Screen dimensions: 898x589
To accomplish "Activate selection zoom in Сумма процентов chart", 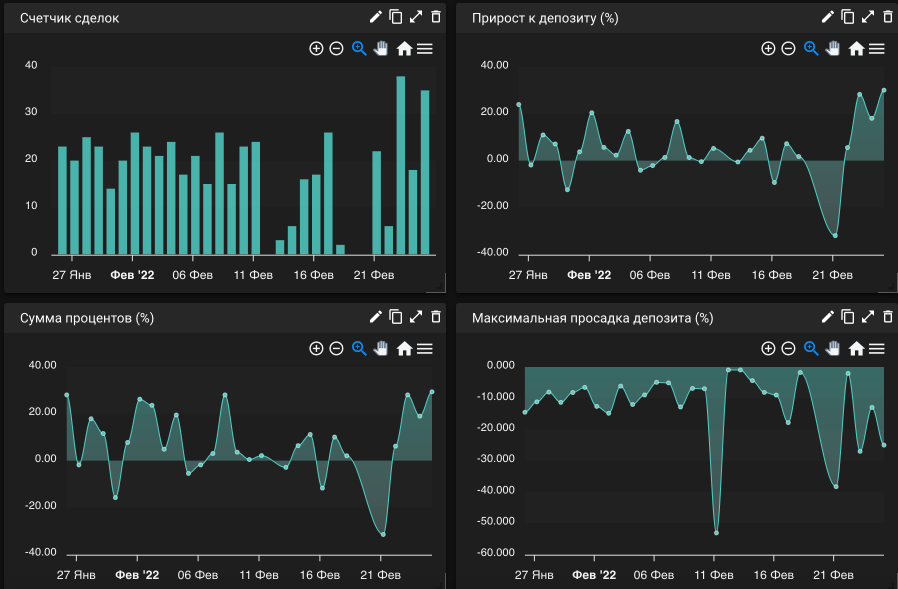I will 359,348.
